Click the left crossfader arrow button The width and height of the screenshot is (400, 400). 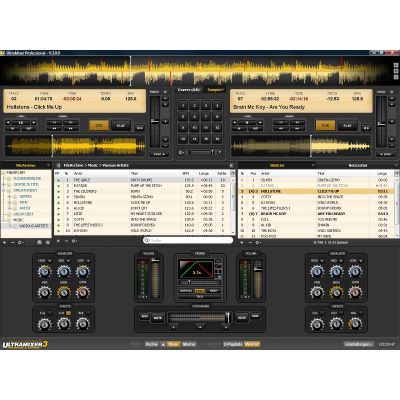point(173,327)
